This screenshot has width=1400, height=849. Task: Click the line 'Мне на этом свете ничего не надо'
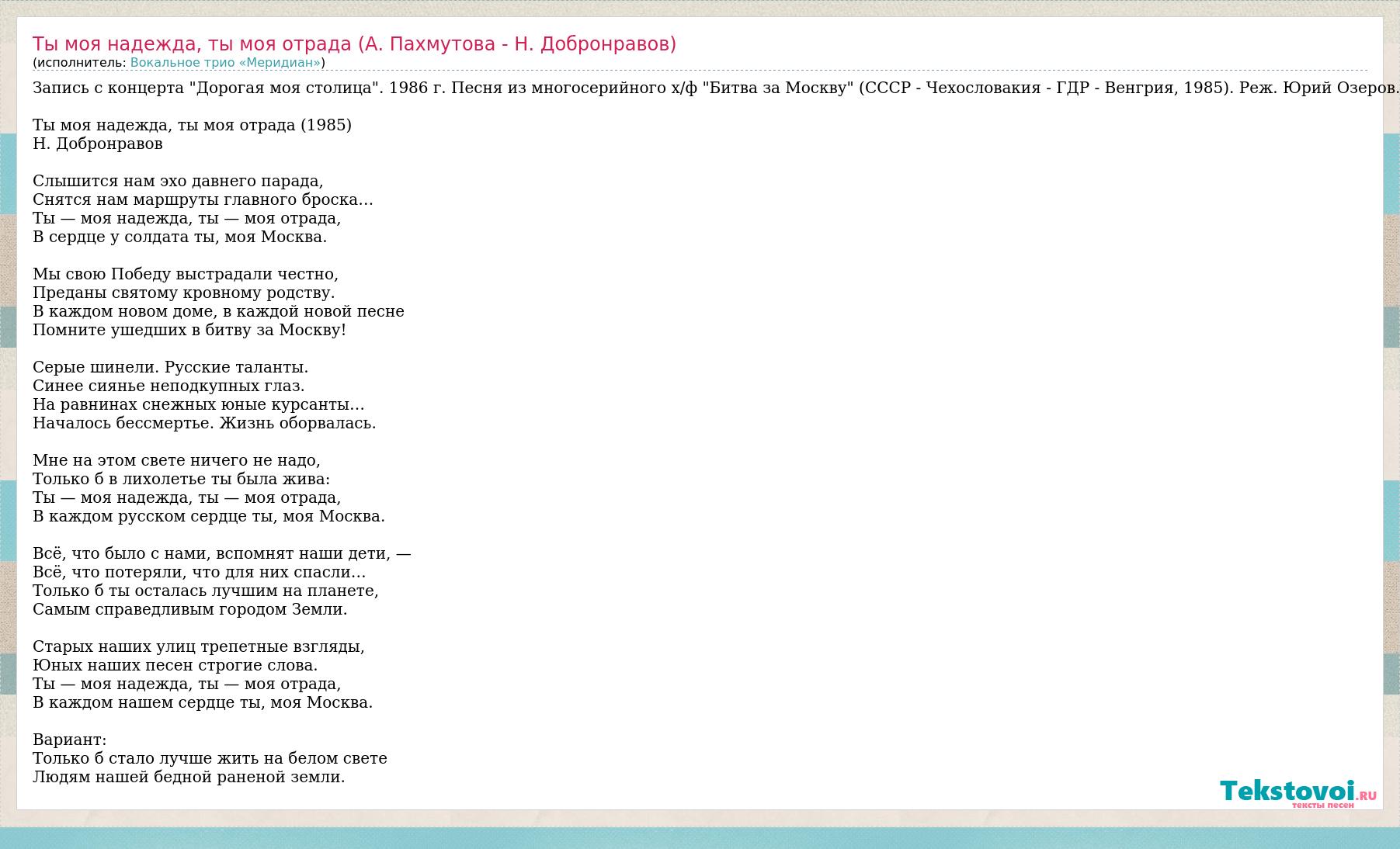(176, 460)
